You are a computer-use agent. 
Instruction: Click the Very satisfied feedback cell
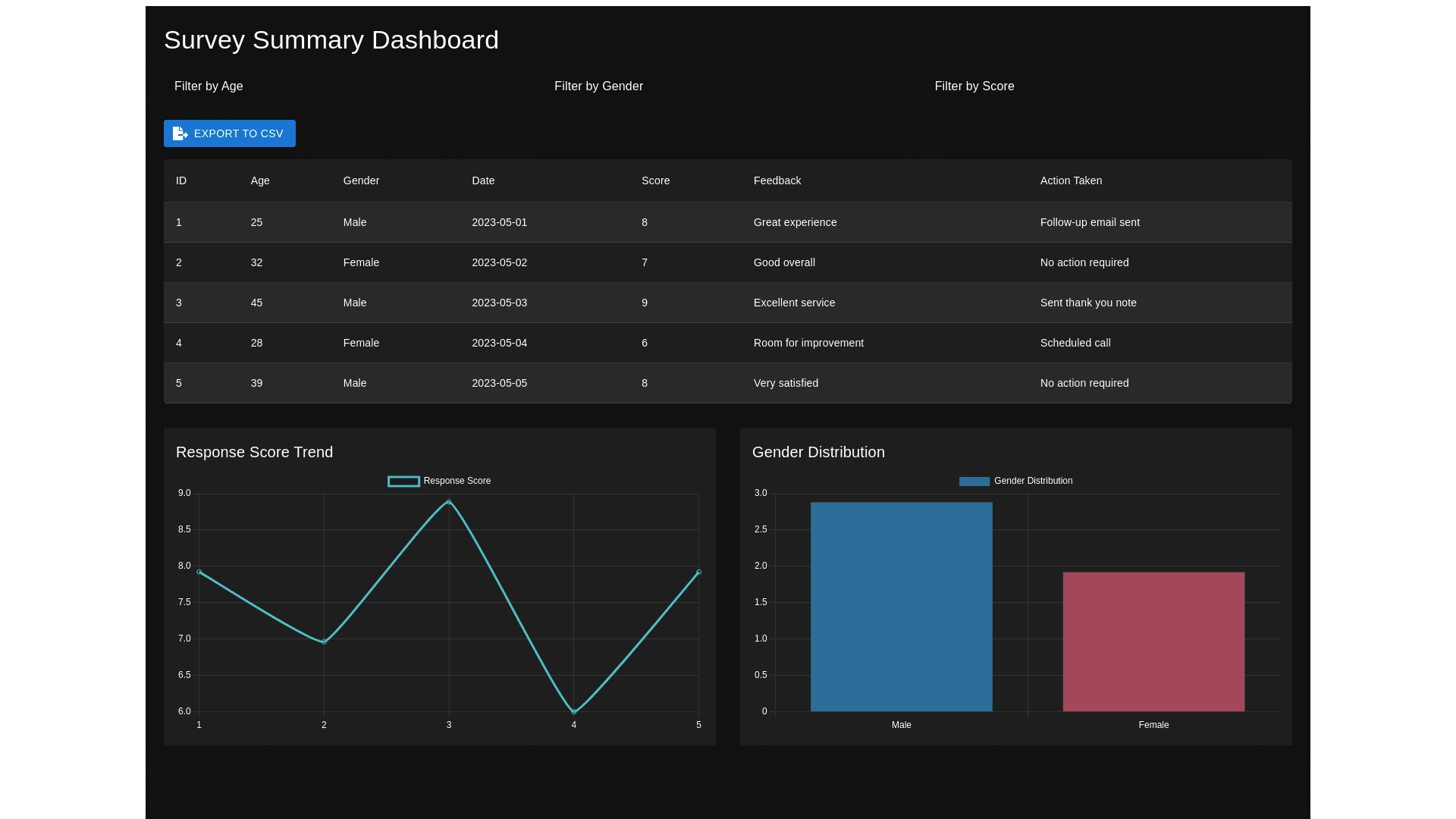click(x=786, y=383)
